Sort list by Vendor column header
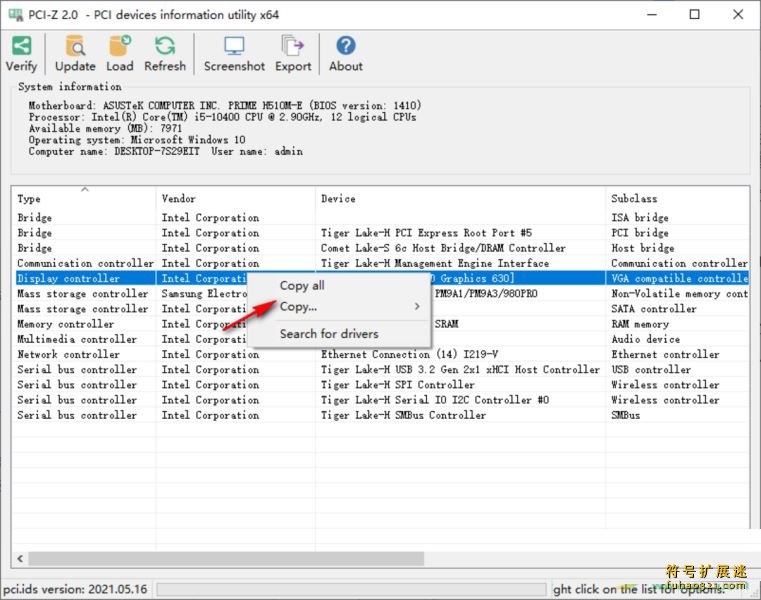 [x=235, y=199]
